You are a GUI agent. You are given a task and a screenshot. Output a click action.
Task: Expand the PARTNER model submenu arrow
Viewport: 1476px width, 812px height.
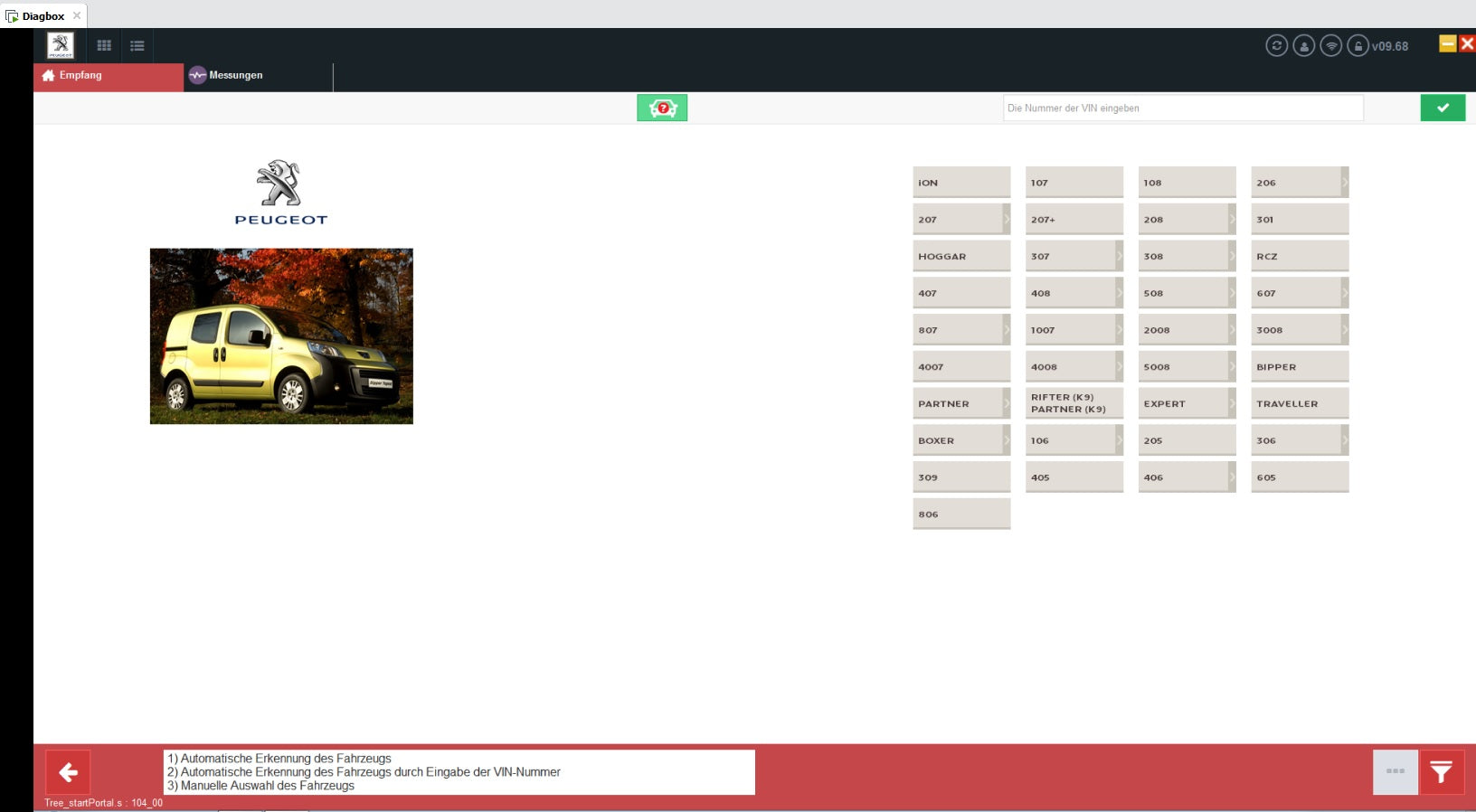tap(1006, 404)
